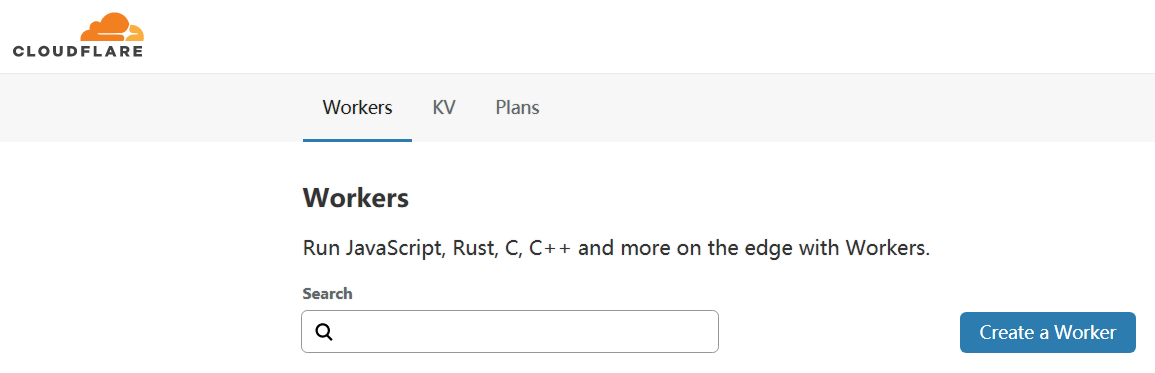Click the CLOUDFLARE wordmark under the cloud
Image resolution: width=1155 pixels, height=373 pixels.
tap(77, 51)
